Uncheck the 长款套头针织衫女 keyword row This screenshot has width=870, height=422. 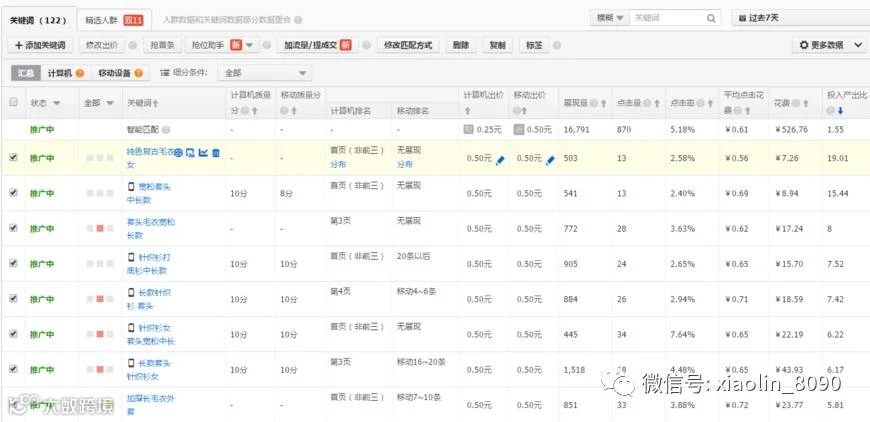[14, 369]
